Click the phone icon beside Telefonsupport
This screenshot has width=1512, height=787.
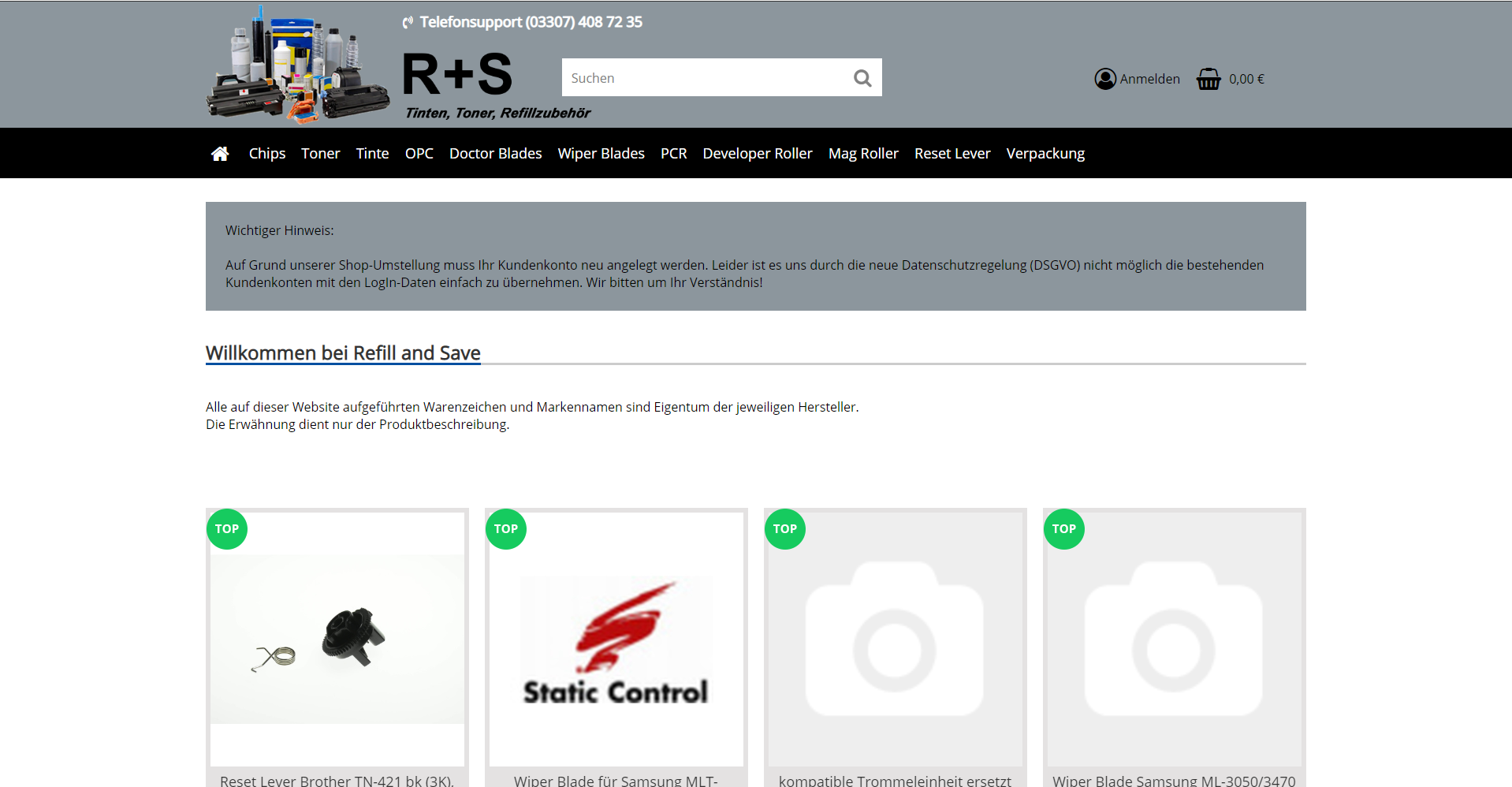point(408,22)
